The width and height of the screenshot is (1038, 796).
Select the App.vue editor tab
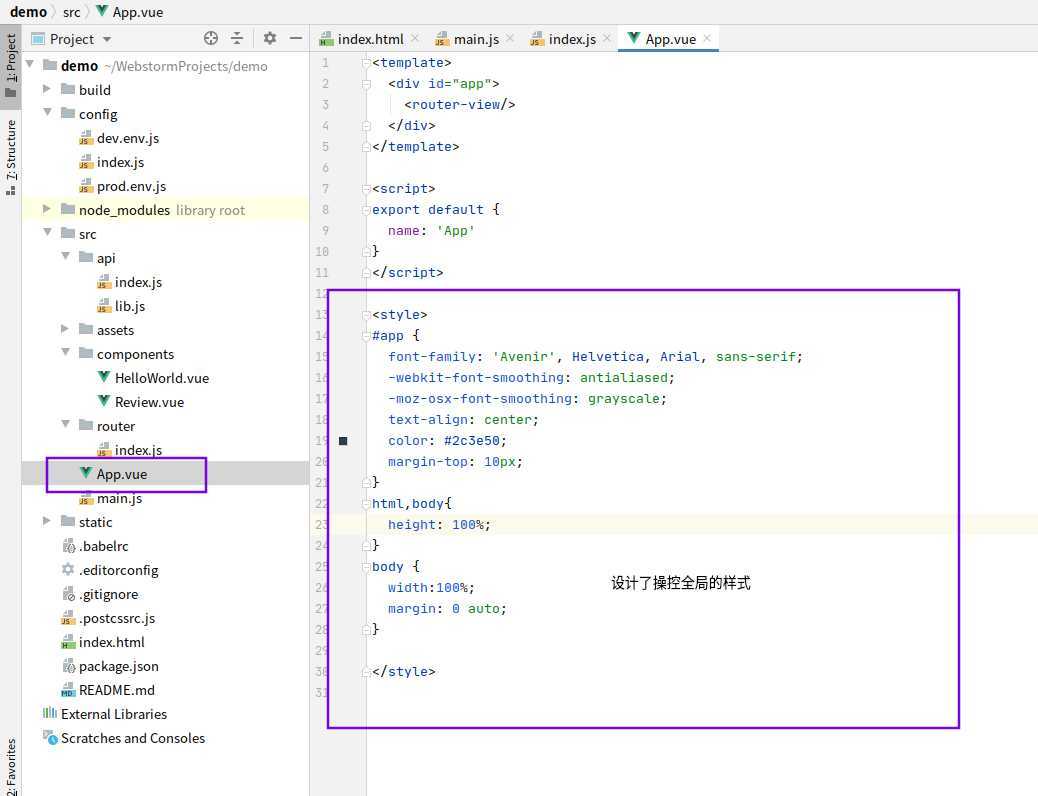tap(670, 39)
